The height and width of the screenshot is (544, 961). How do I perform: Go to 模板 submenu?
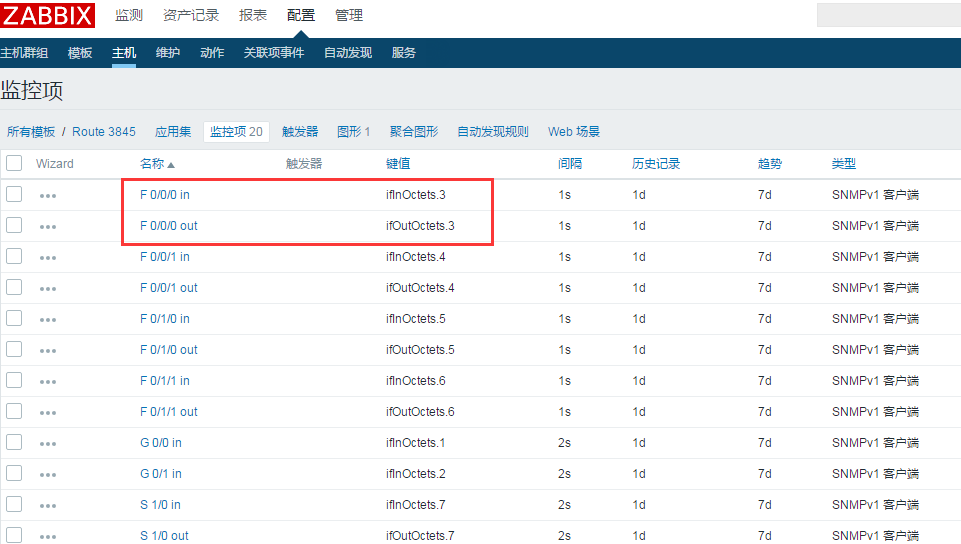tap(80, 53)
